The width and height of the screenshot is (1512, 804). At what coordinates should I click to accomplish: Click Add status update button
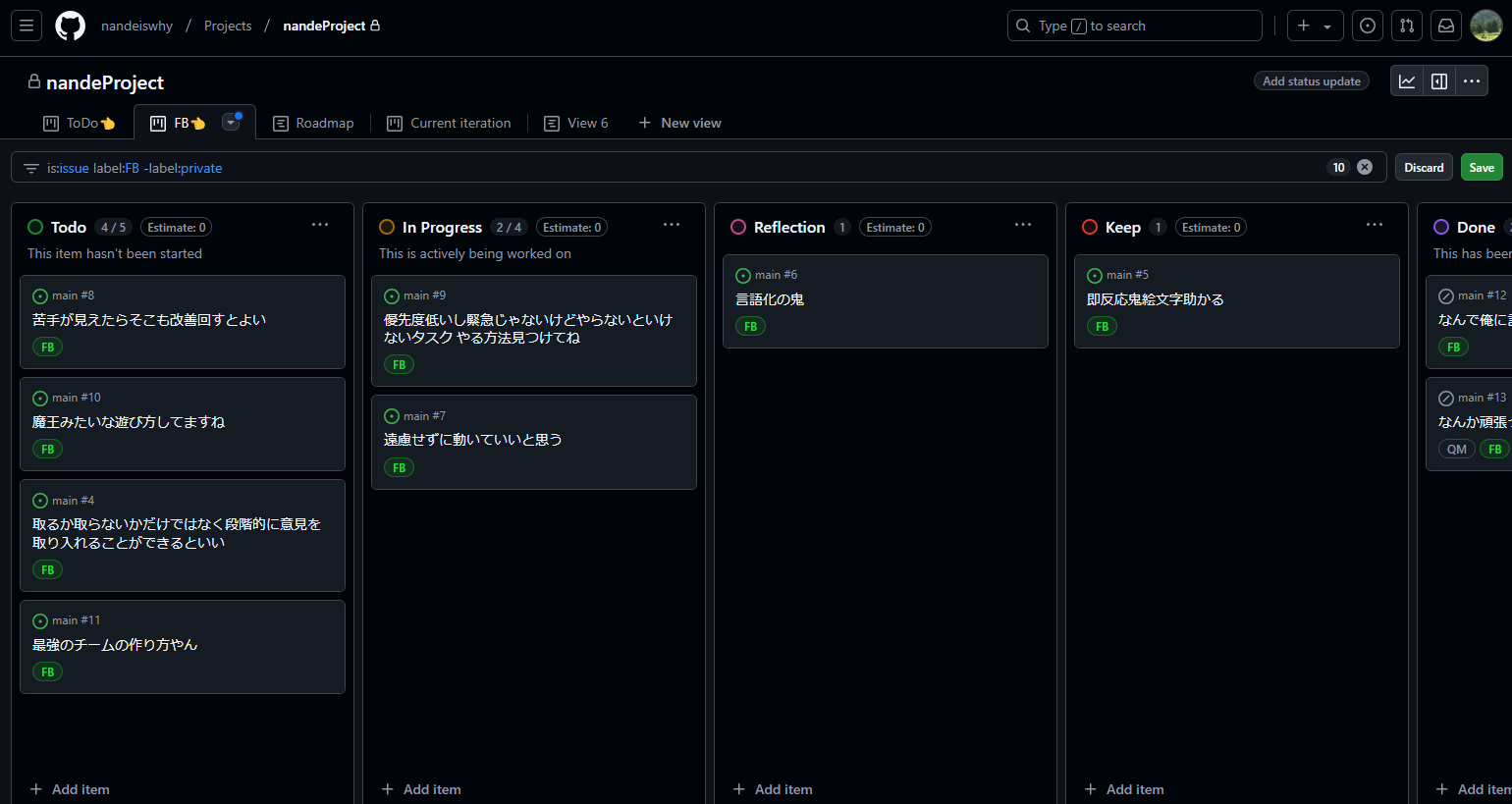click(1312, 81)
